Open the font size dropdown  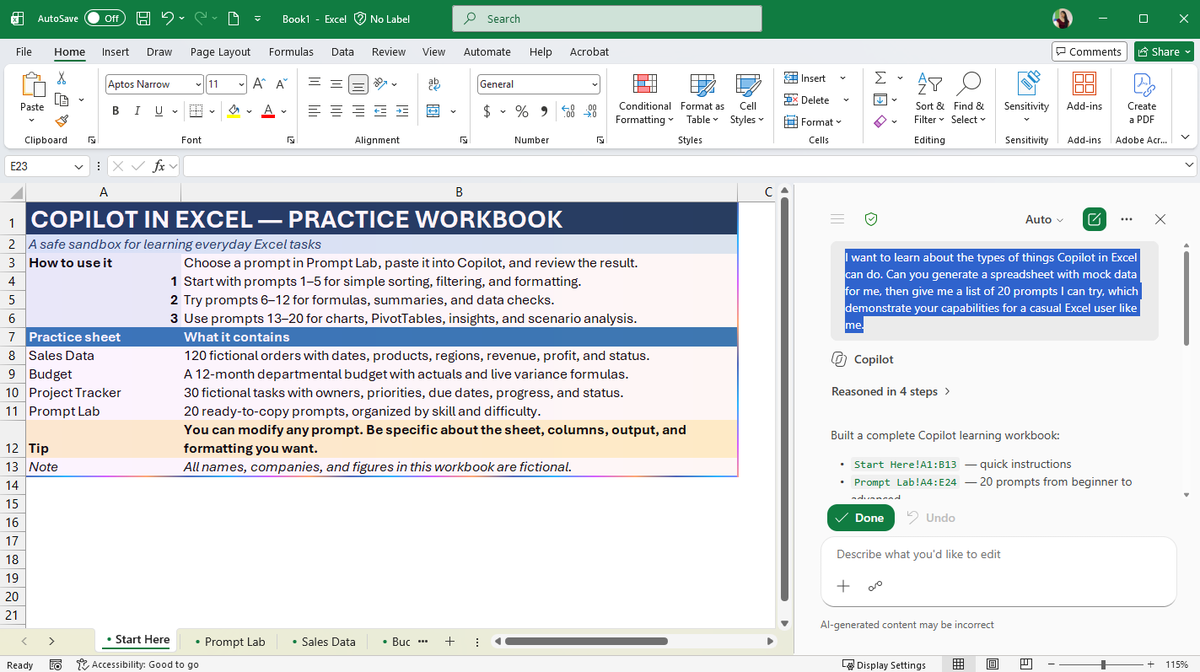coord(240,84)
